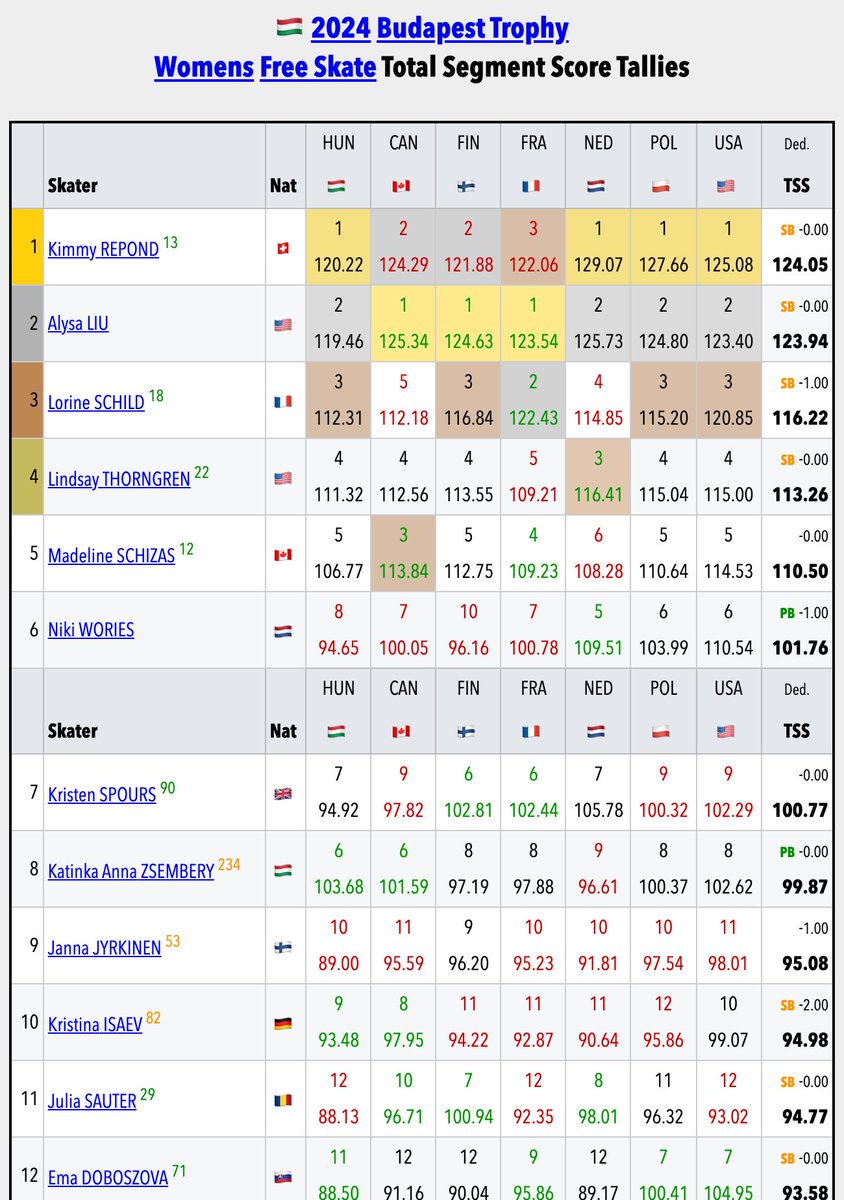This screenshot has height=1200, width=844.
Task: Click the US flag beside Lindsay THORNGREN
Action: (x=283, y=478)
